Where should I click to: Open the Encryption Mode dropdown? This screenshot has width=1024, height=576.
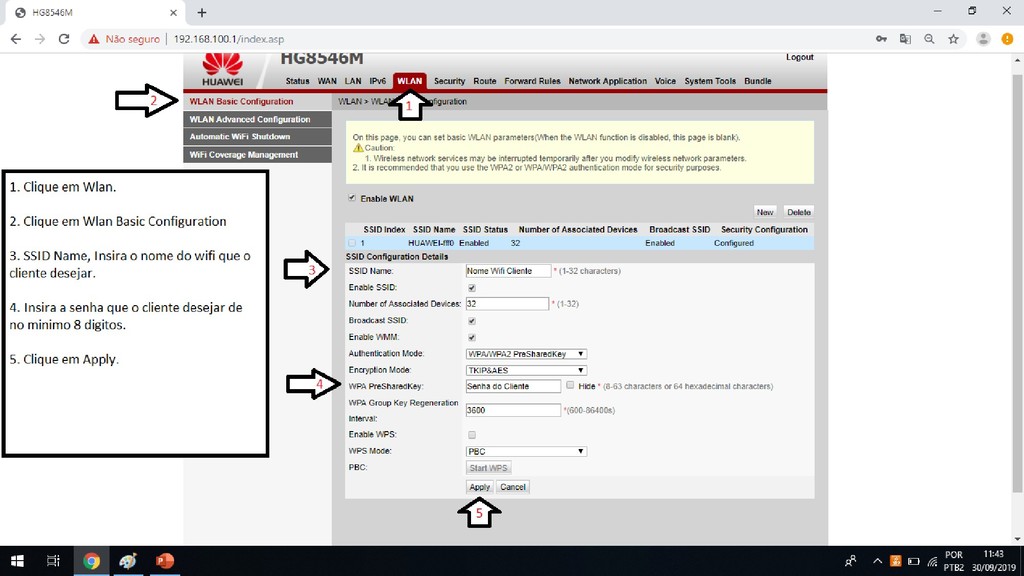(x=526, y=370)
